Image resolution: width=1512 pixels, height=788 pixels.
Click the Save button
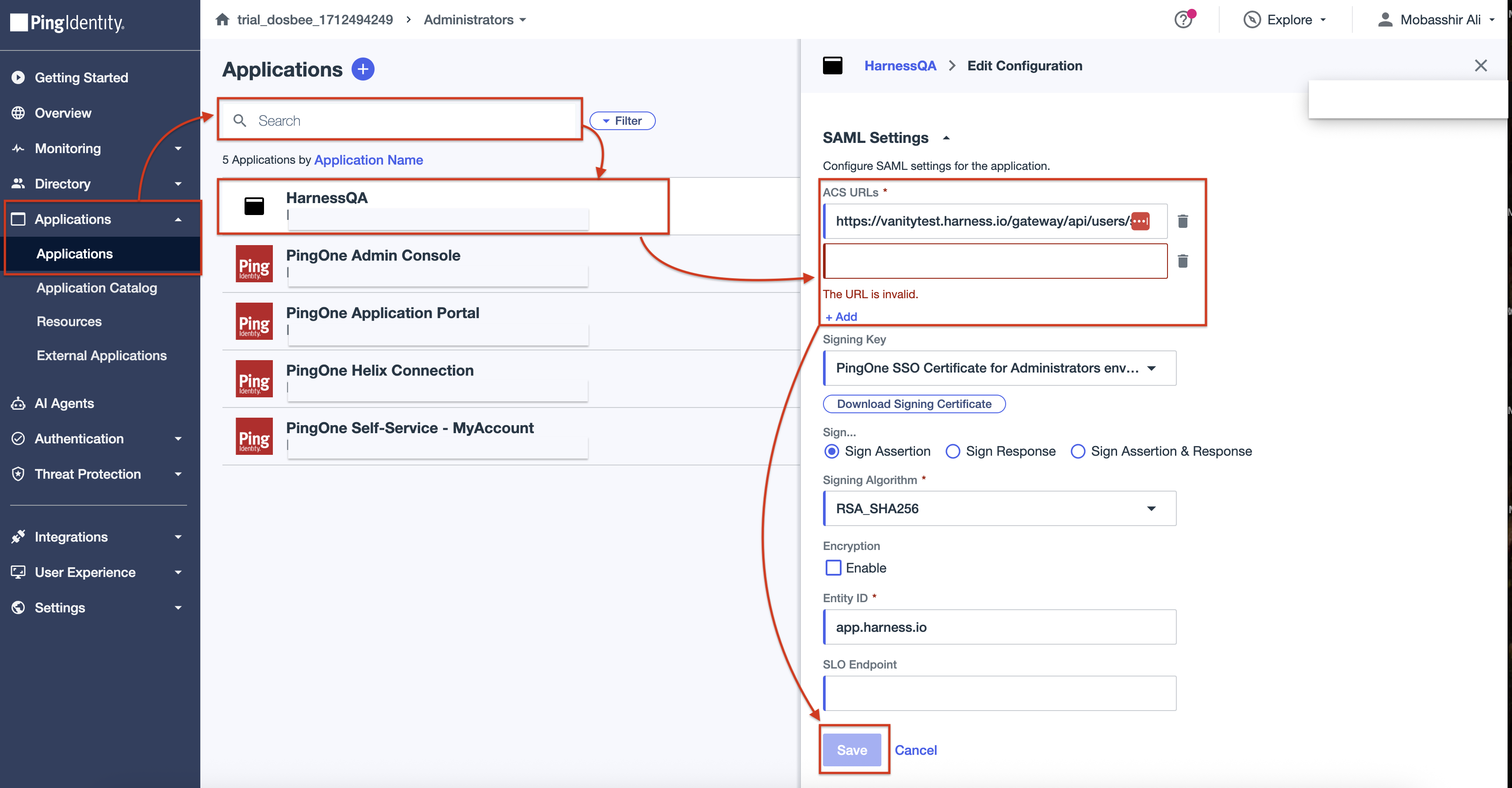coord(852,750)
